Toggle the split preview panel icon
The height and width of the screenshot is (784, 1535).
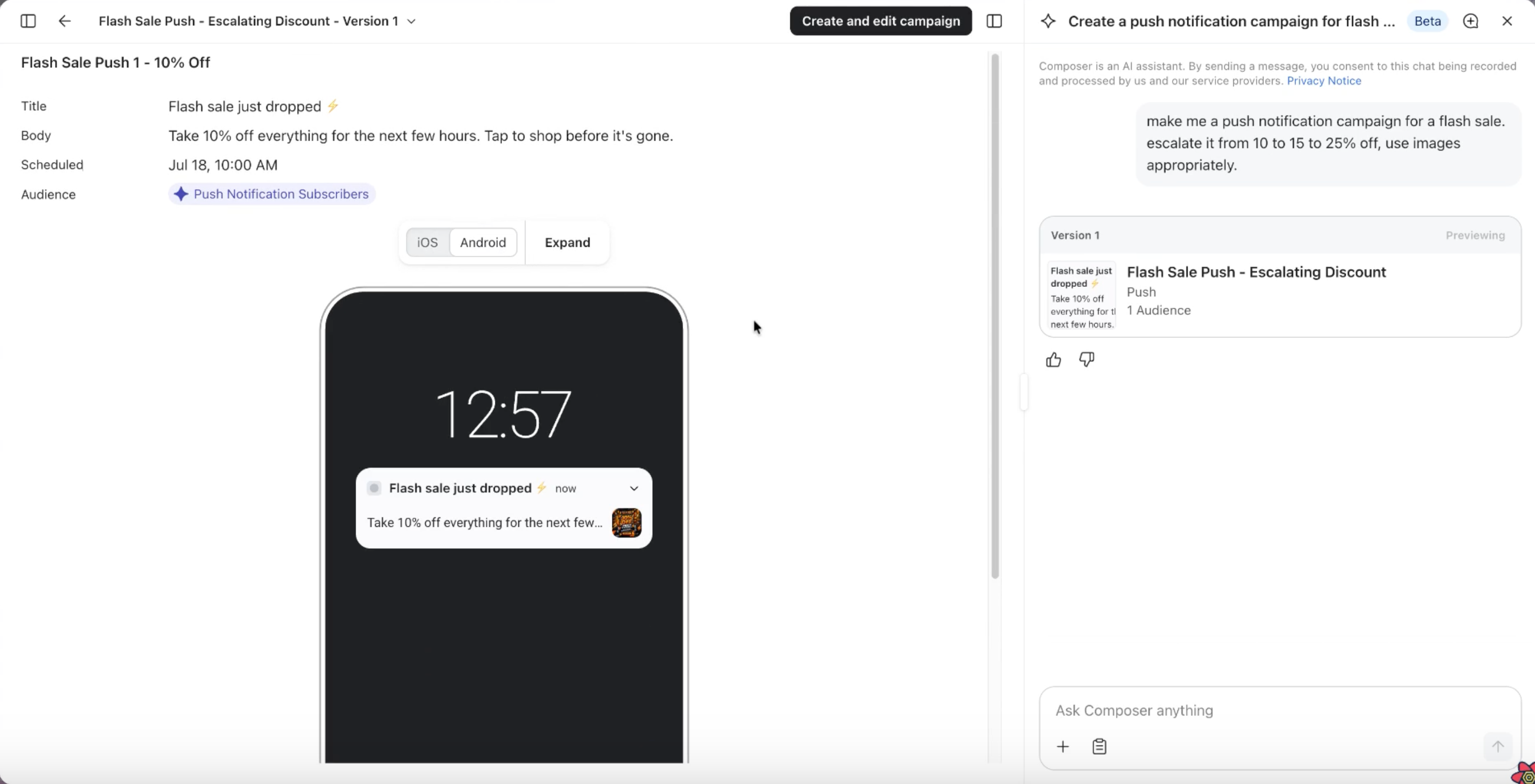pos(994,21)
